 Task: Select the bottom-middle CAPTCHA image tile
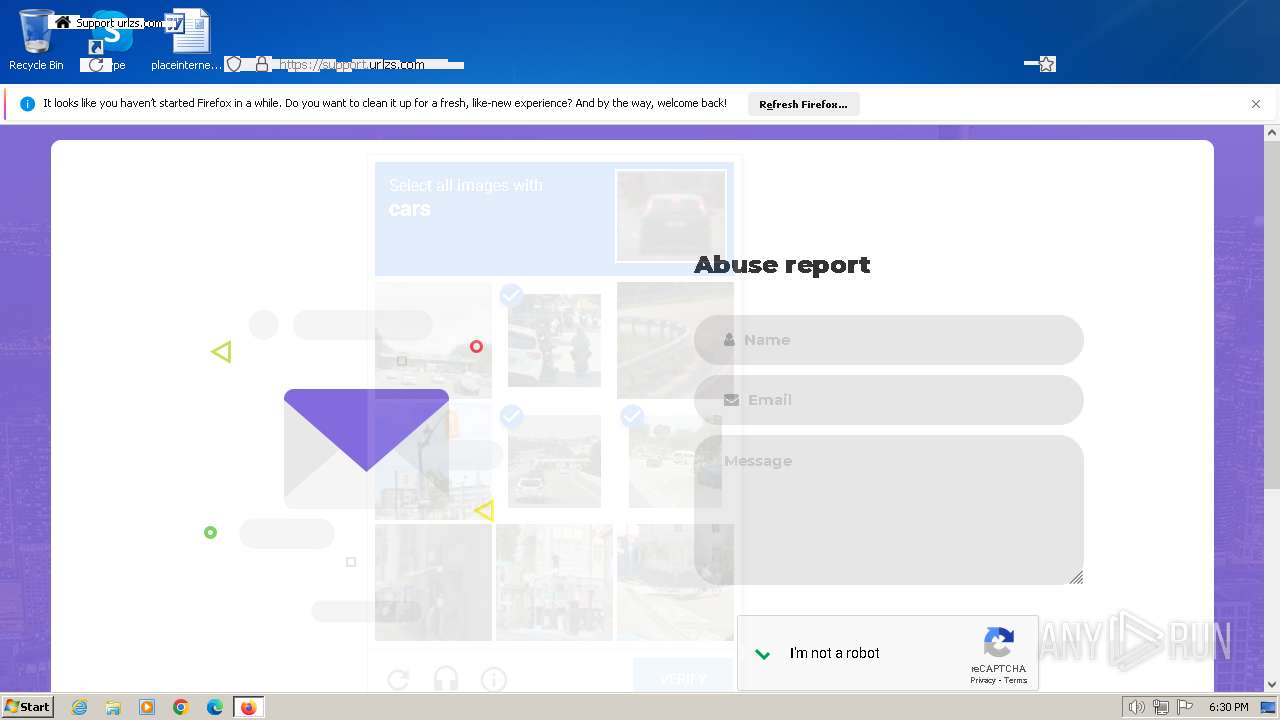point(554,582)
